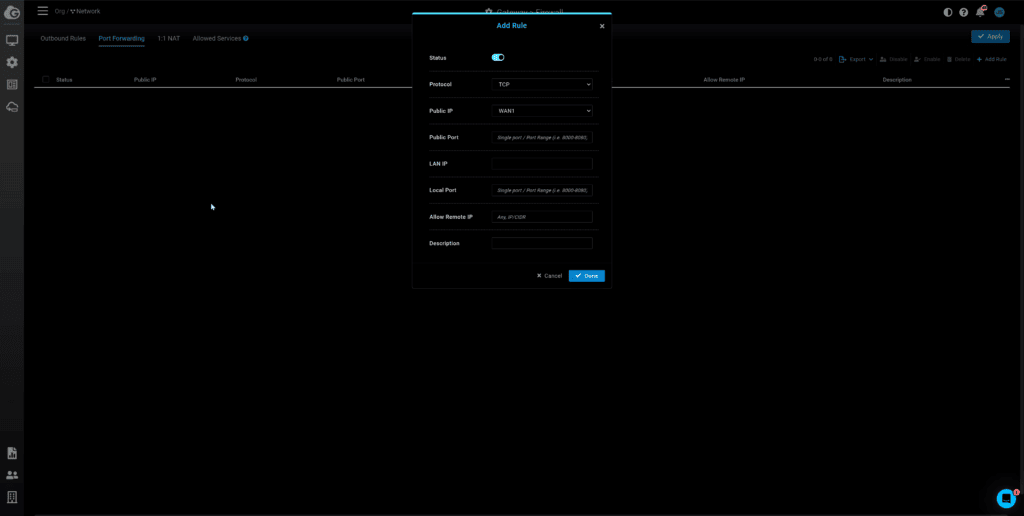The width and height of the screenshot is (1024, 516).
Task: Switch to the 1:1 NAT tab
Action: point(168,38)
